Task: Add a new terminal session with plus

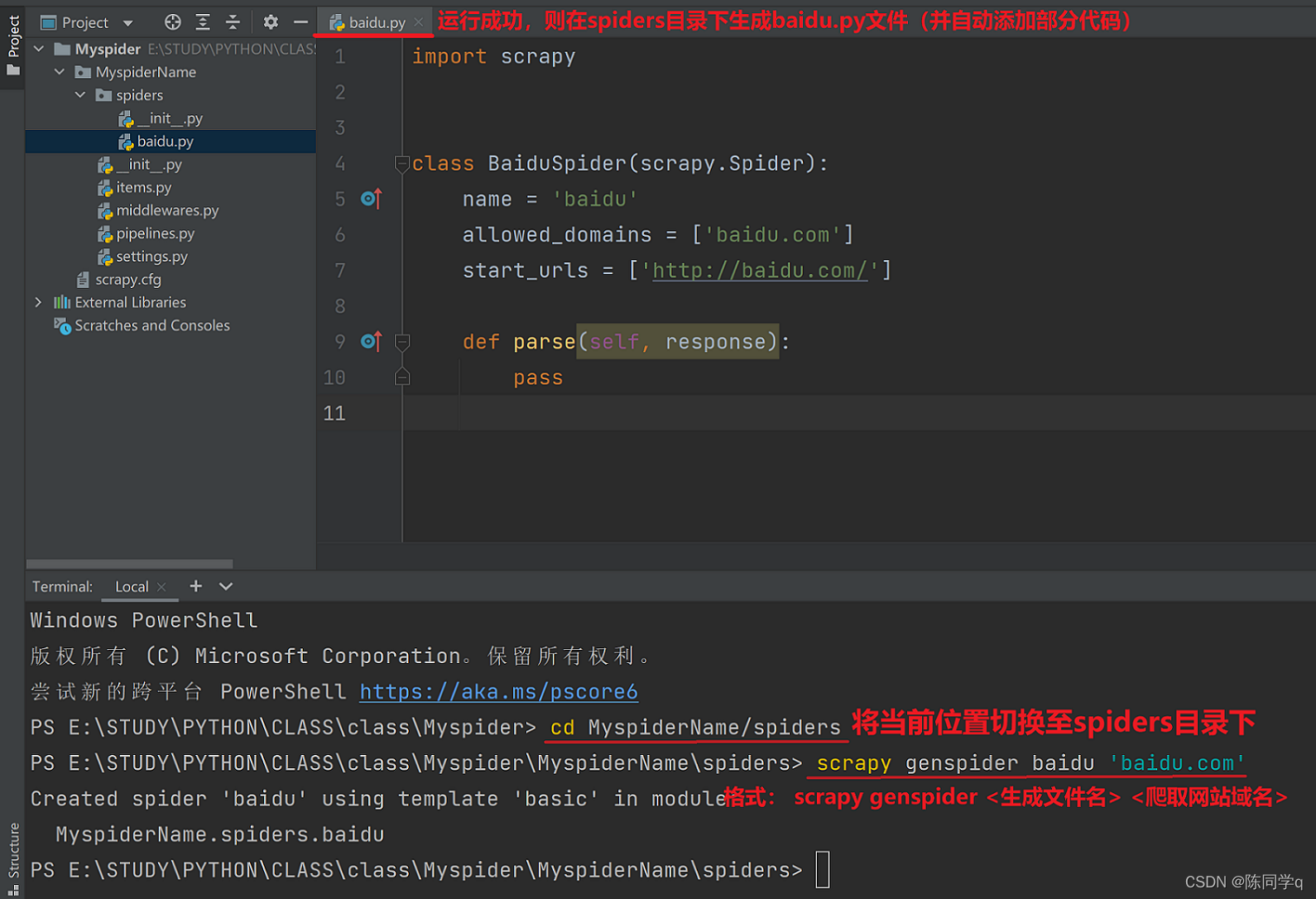Action: click(x=195, y=586)
